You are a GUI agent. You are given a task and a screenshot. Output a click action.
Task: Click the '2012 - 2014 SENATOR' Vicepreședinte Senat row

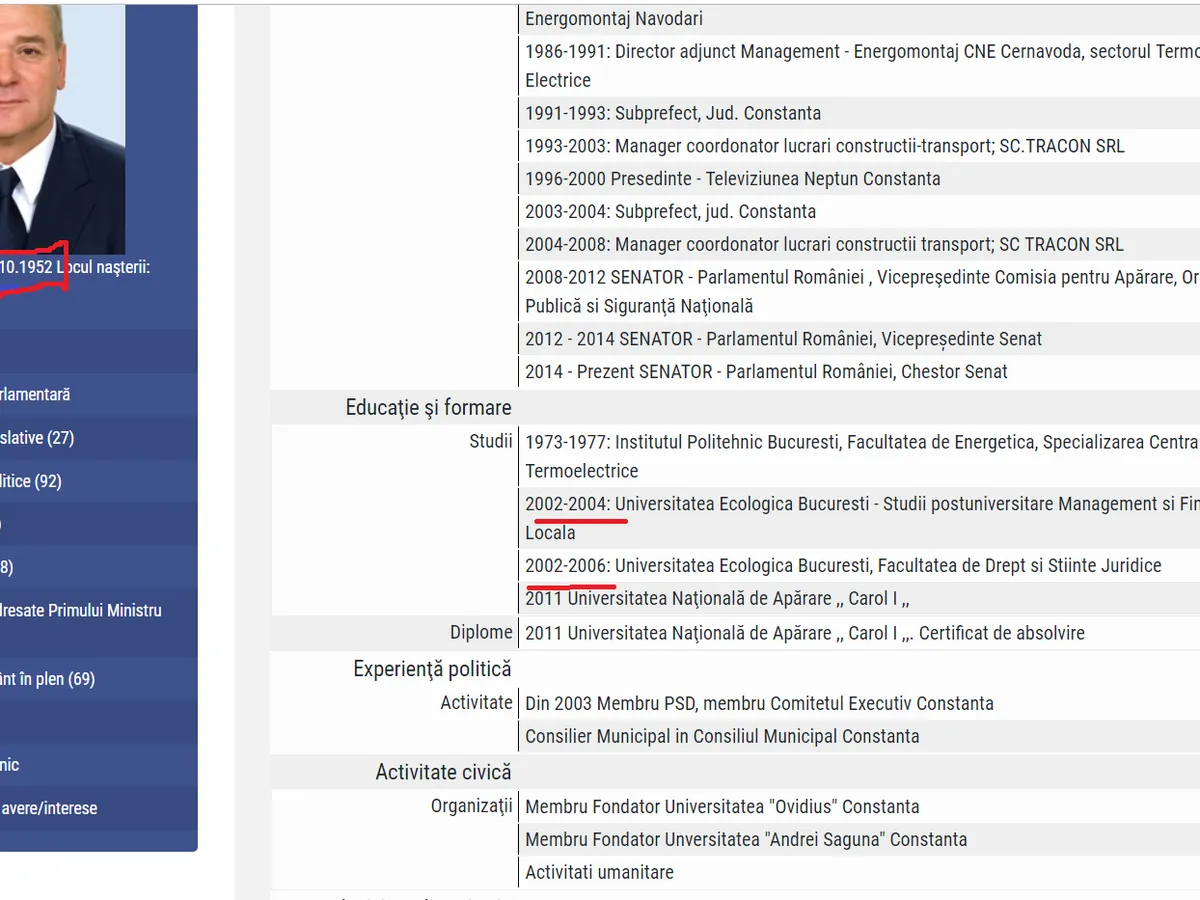[x=783, y=339]
